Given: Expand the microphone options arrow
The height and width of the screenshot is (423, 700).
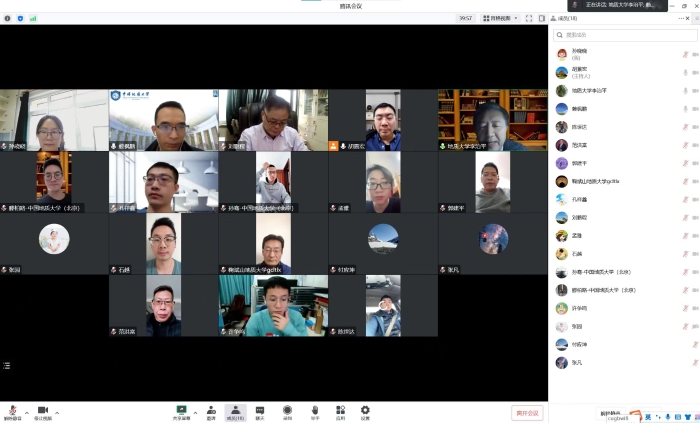Looking at the screenshot, I should (27, 413).
